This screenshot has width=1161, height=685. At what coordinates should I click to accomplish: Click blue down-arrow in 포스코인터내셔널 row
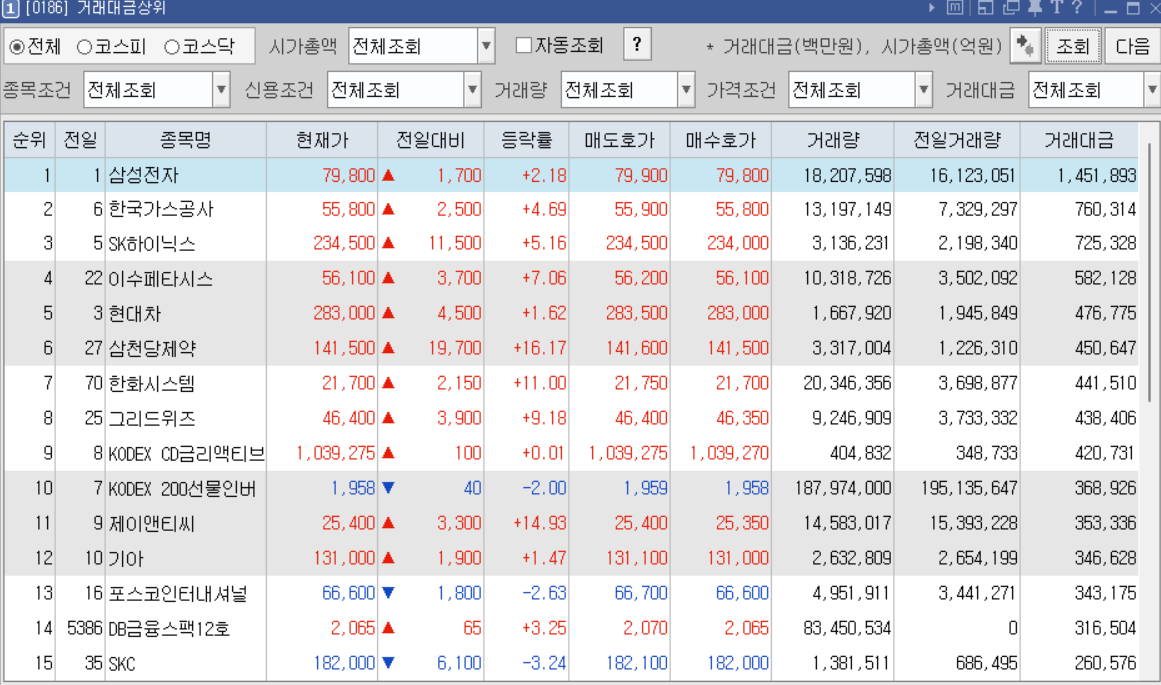click(388, 593)
